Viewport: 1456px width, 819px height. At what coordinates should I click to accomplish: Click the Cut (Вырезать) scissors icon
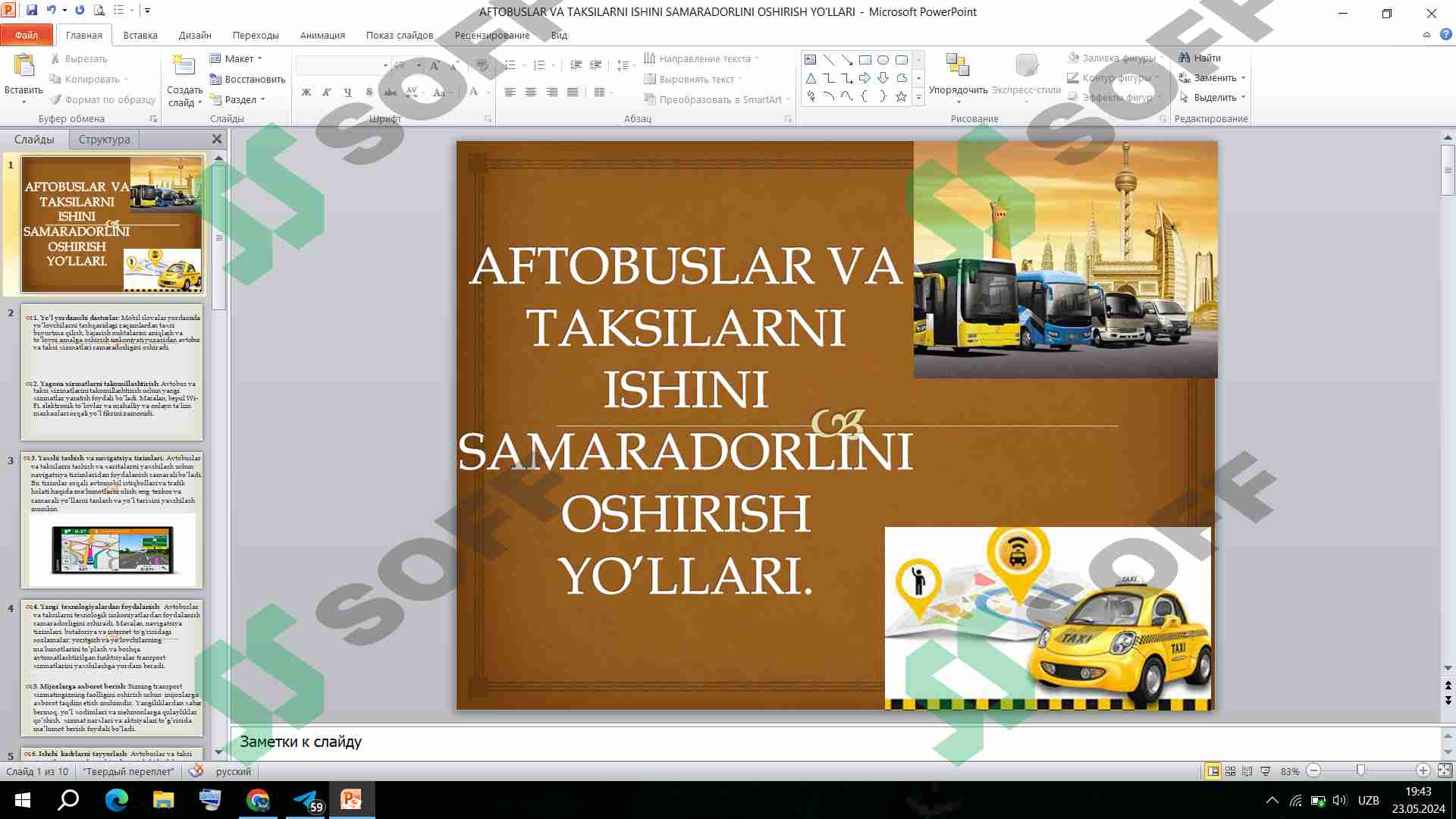(x=55, y=58)
